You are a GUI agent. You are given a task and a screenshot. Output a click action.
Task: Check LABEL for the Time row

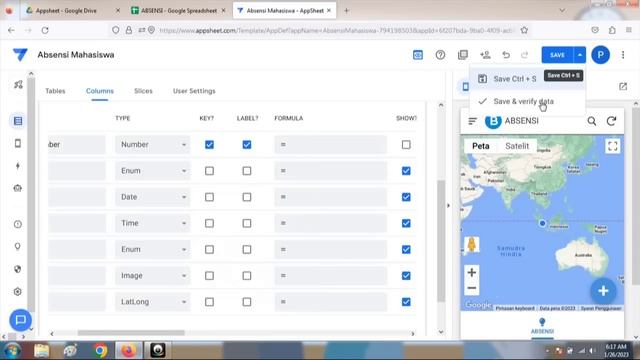[x=247, y=223]
